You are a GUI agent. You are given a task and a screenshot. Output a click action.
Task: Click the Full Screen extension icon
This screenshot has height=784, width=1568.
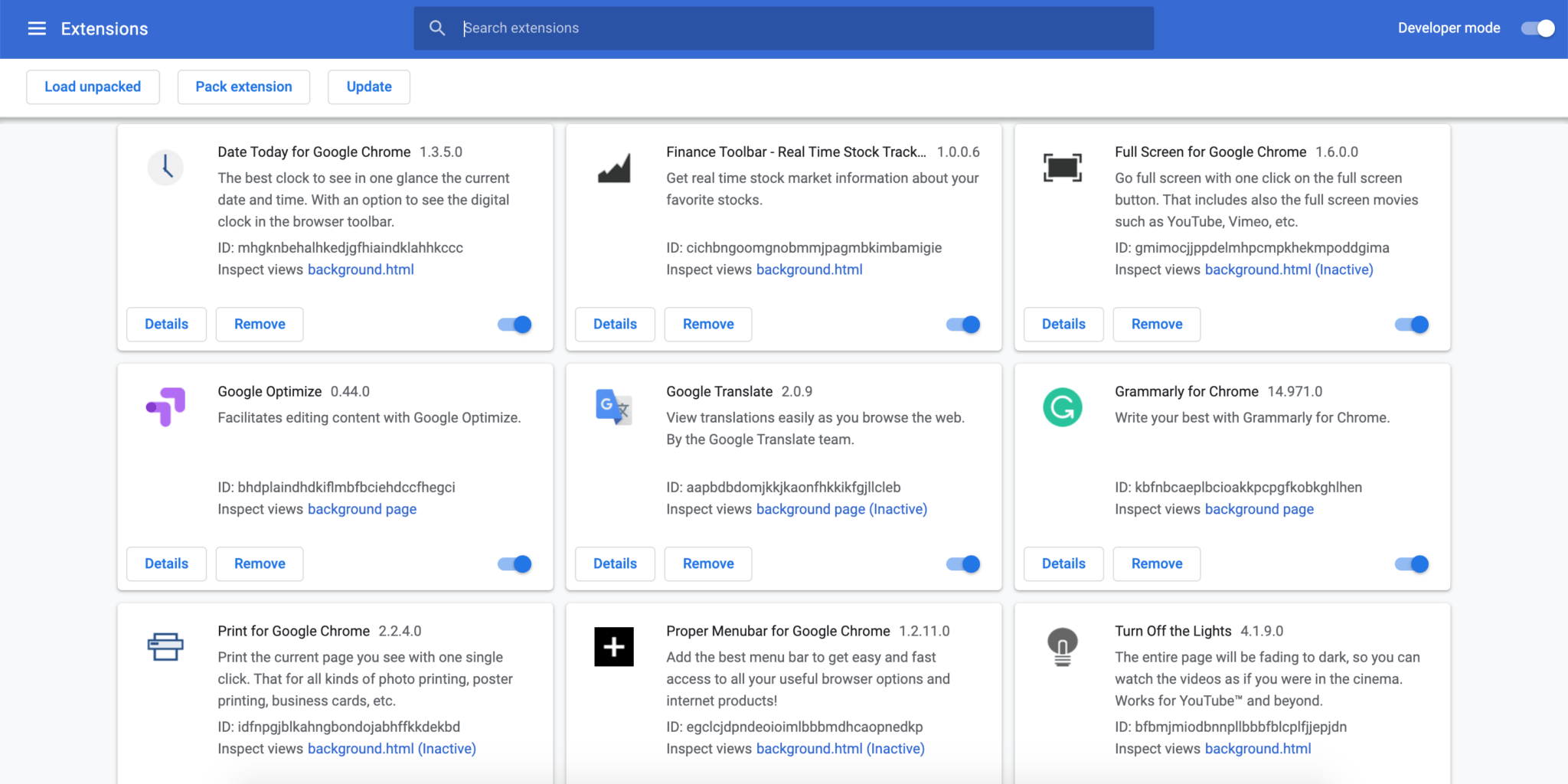tap(1063, 167)
